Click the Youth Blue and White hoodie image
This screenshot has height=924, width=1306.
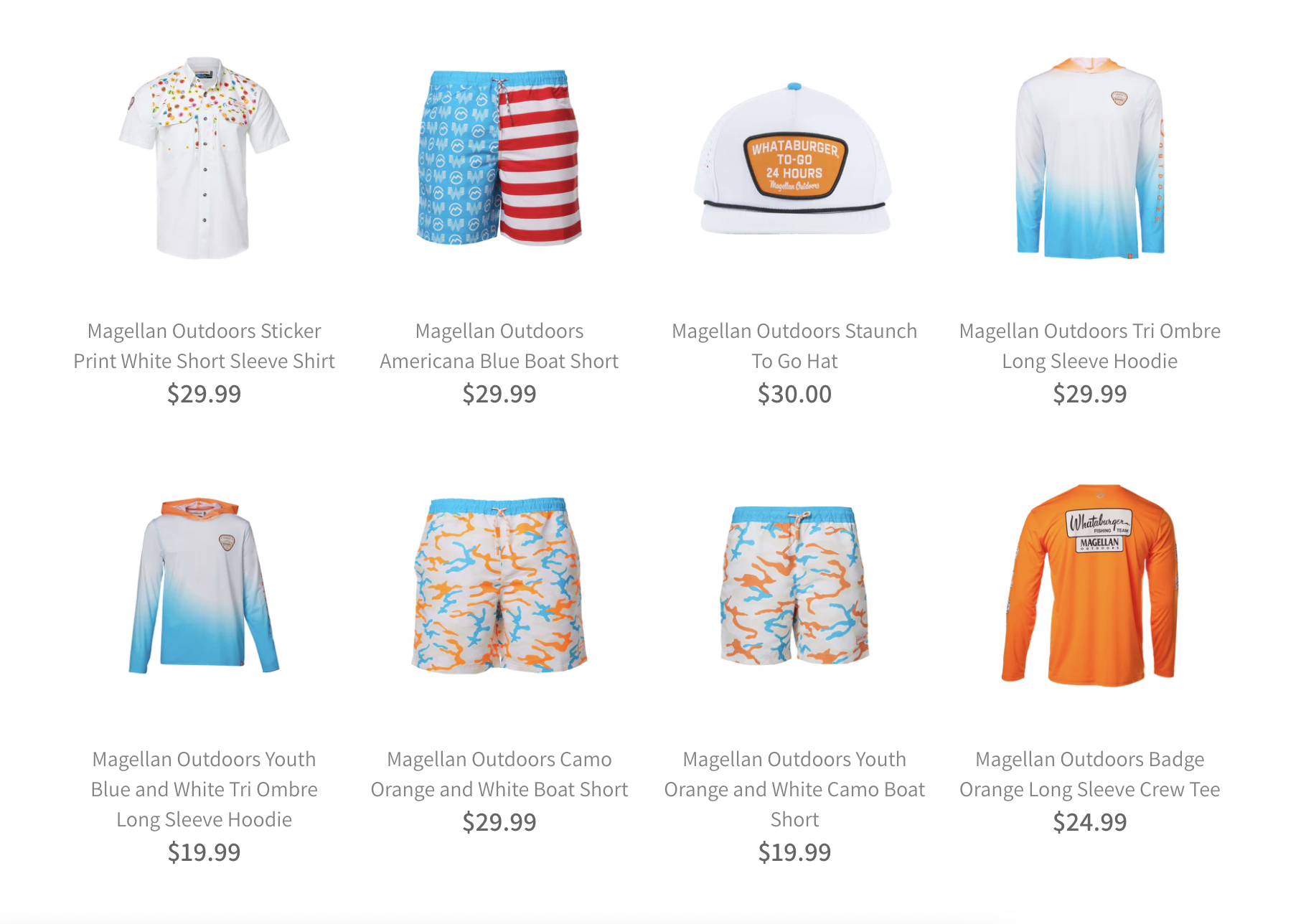click(204, 585)
